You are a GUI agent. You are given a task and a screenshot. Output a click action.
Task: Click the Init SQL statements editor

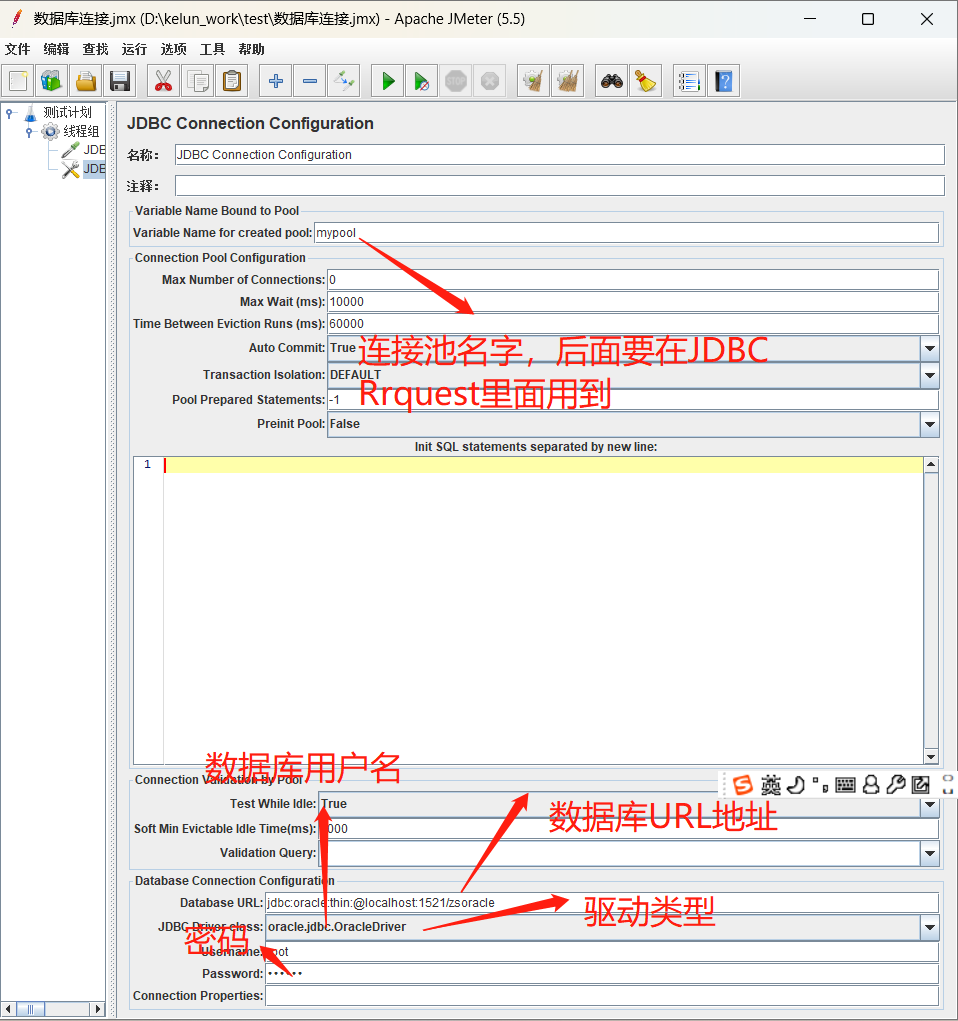tap(543, 611)
